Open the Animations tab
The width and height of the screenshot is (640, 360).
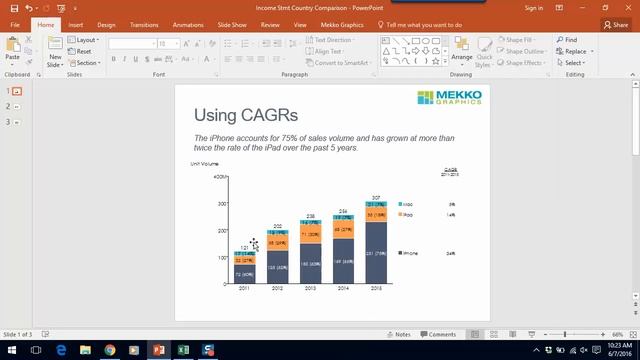pyautogui.click(x=188, y=25)
